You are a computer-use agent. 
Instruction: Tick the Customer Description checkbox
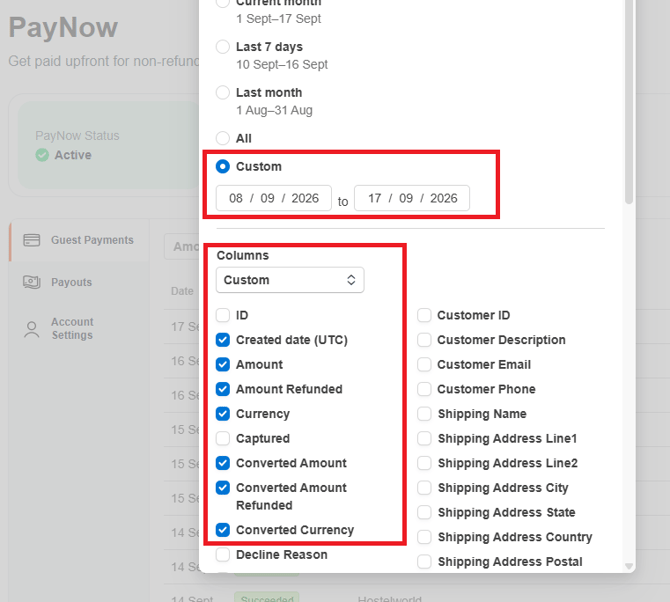click(x=424, y=340)
